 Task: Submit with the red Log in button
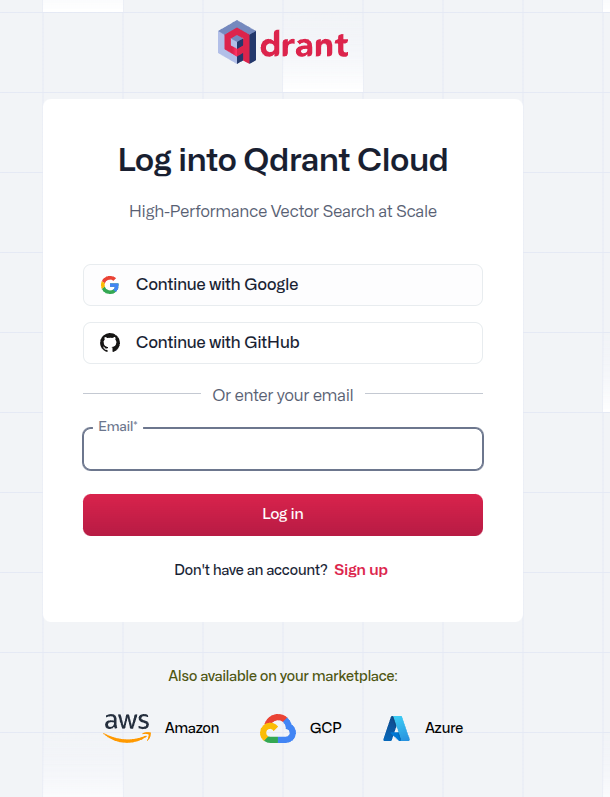click(283, 515)
